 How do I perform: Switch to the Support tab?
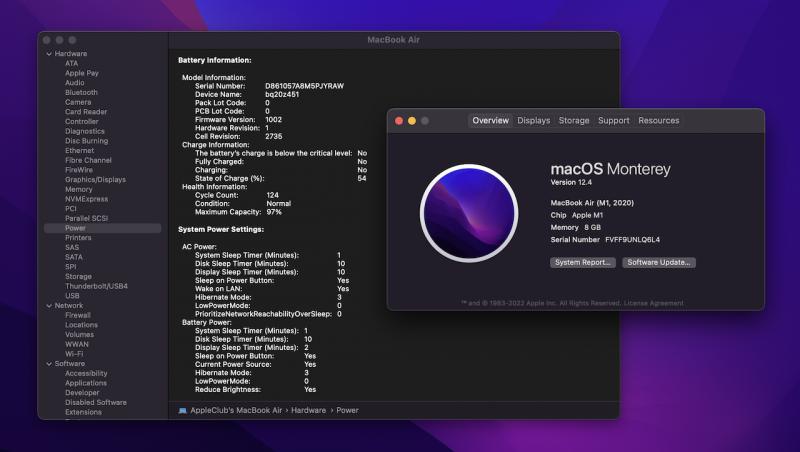coord(614,120)
